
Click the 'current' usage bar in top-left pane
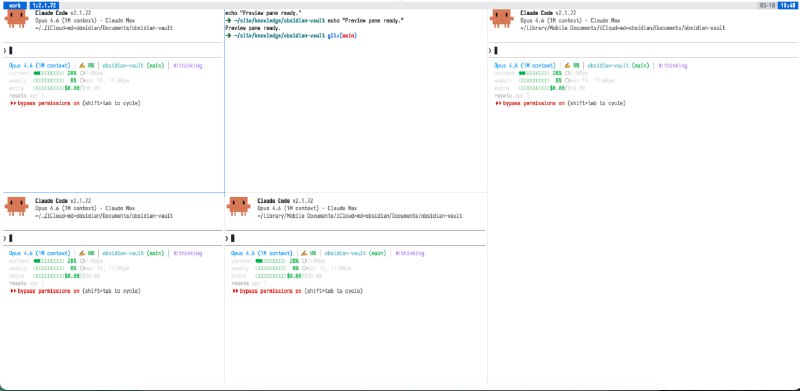click(48, 73)
